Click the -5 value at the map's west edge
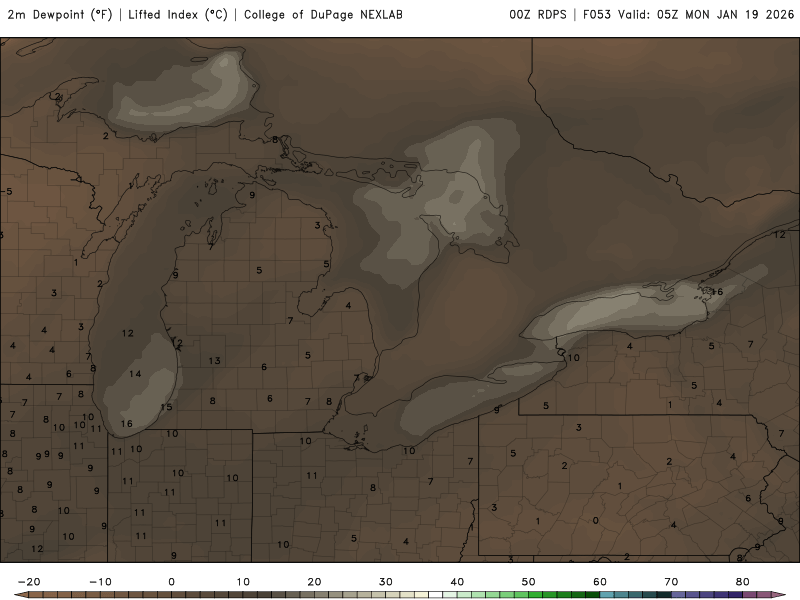This screenshot has height=600, width=800. coord(7,191)
